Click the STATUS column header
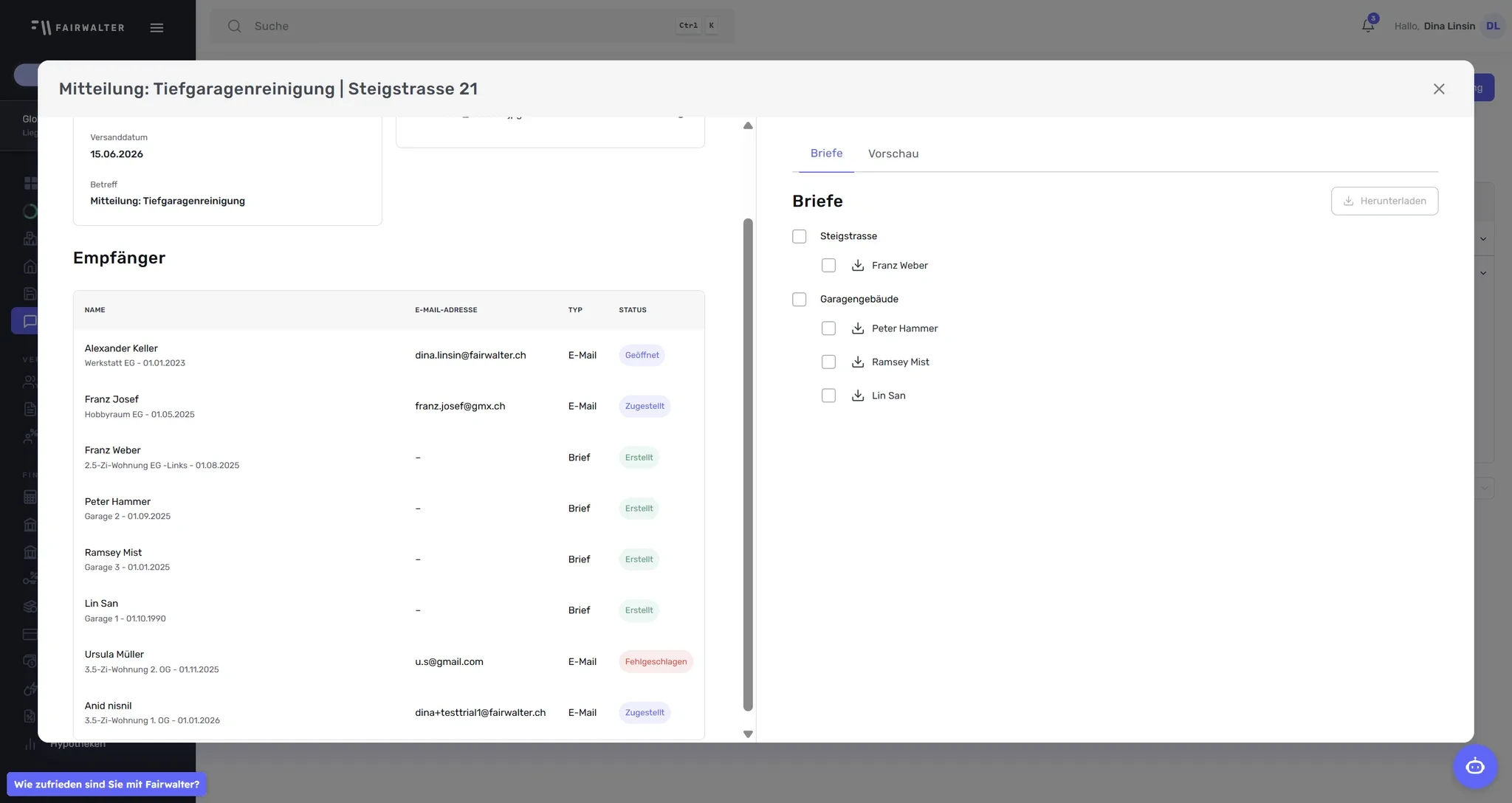1512x803 pixels. (633, 310)
